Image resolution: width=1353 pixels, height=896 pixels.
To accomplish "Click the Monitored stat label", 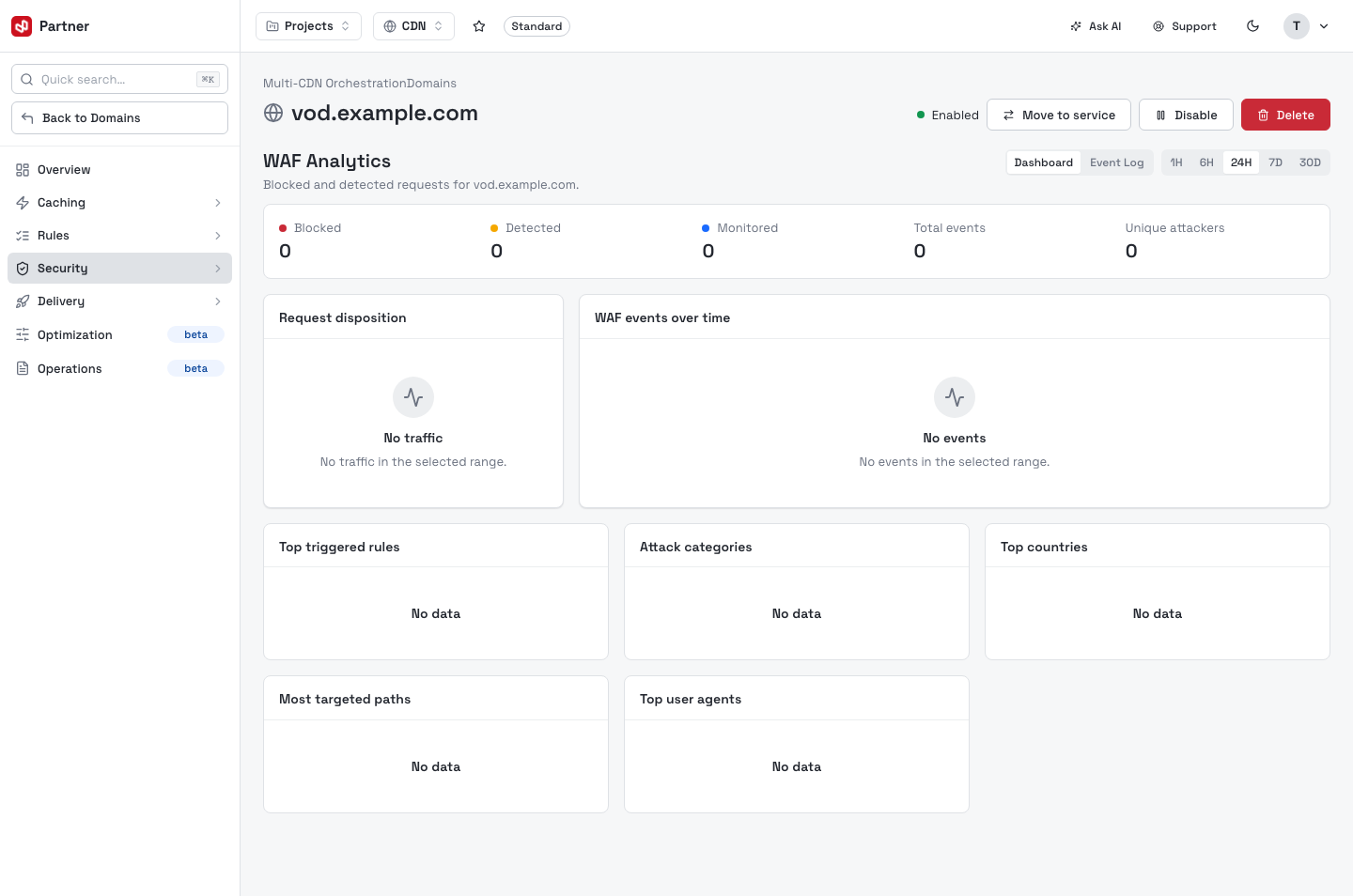I will [x=747, y=228].
